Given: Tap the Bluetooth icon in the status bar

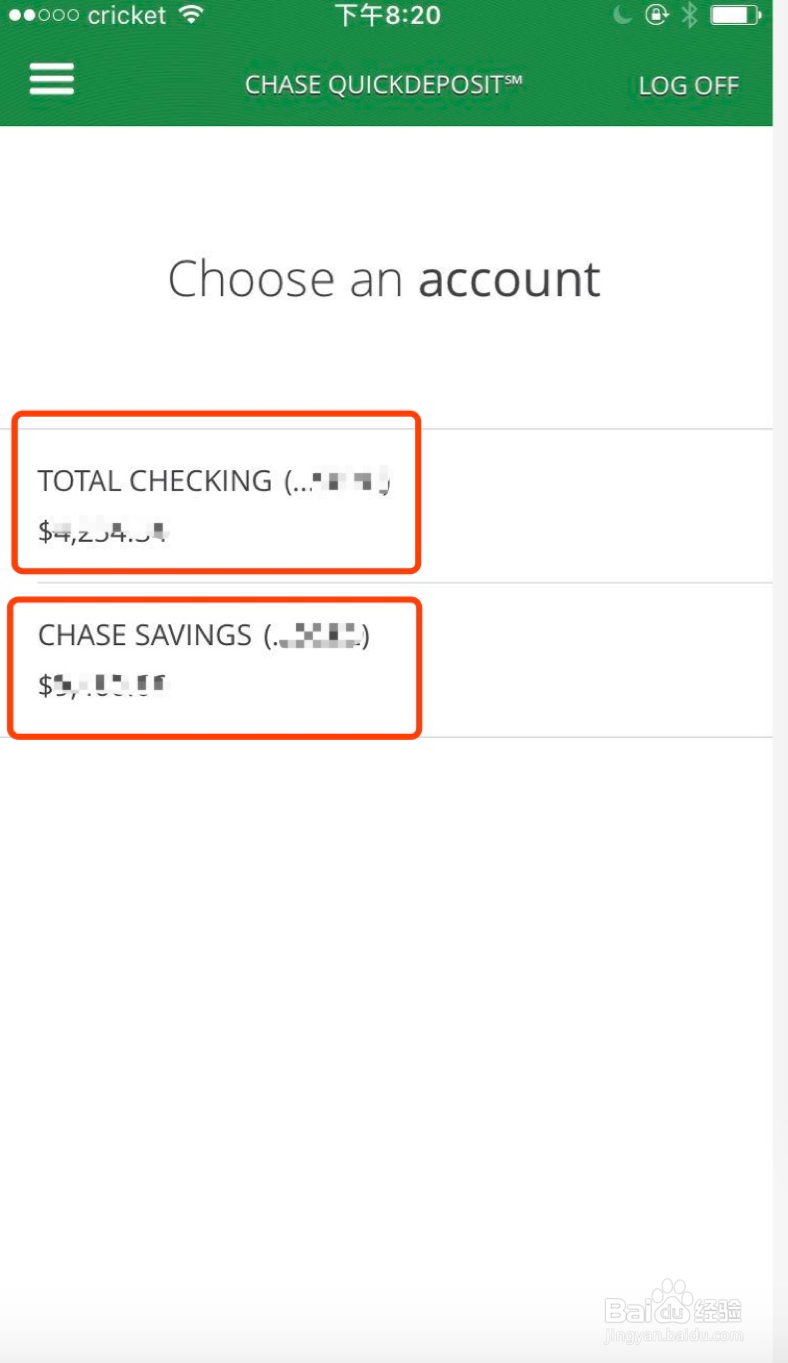Looking at the screenshot, I should tap(687, 15).
